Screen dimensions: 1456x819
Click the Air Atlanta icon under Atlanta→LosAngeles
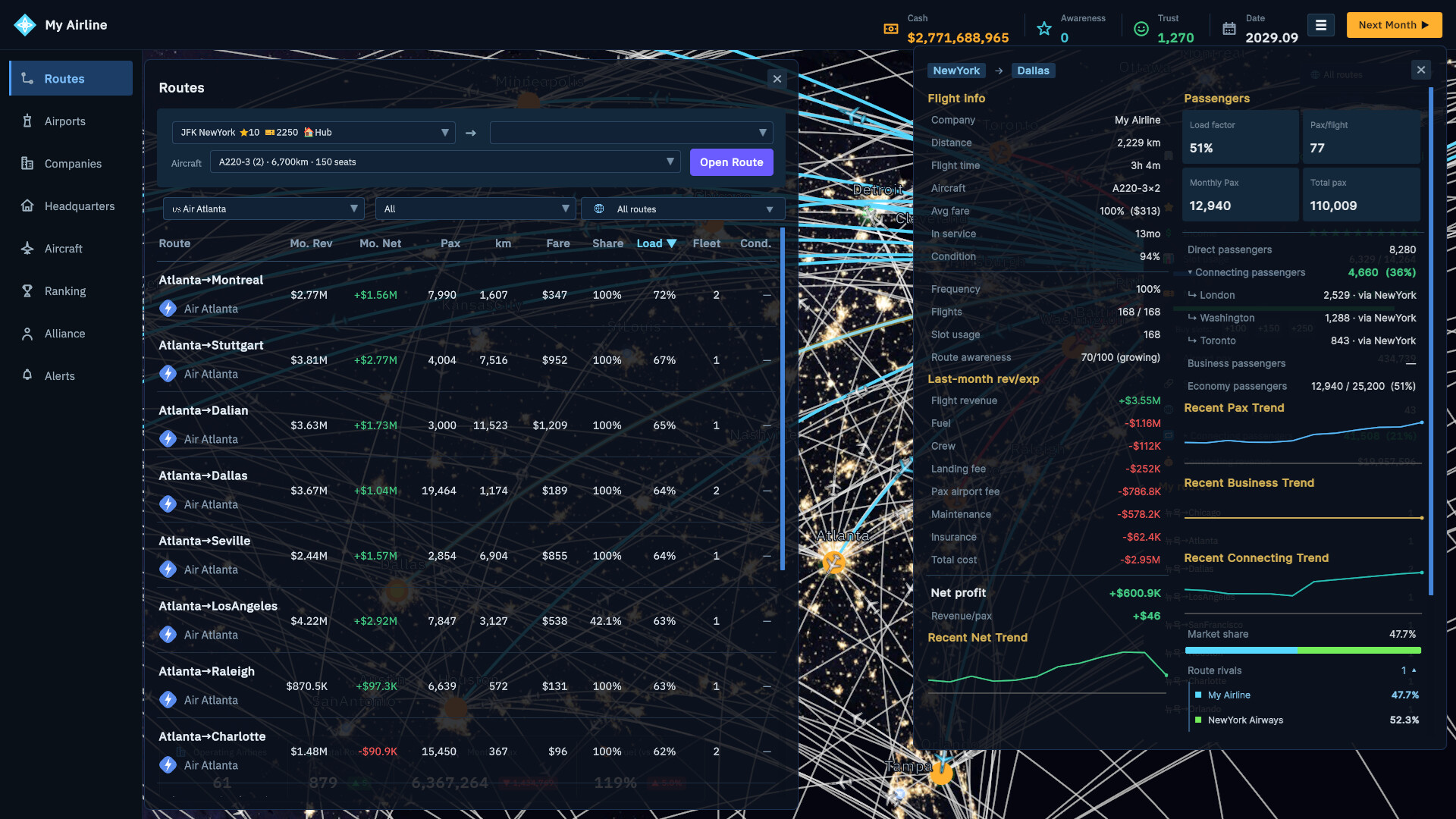pos(168,635)
